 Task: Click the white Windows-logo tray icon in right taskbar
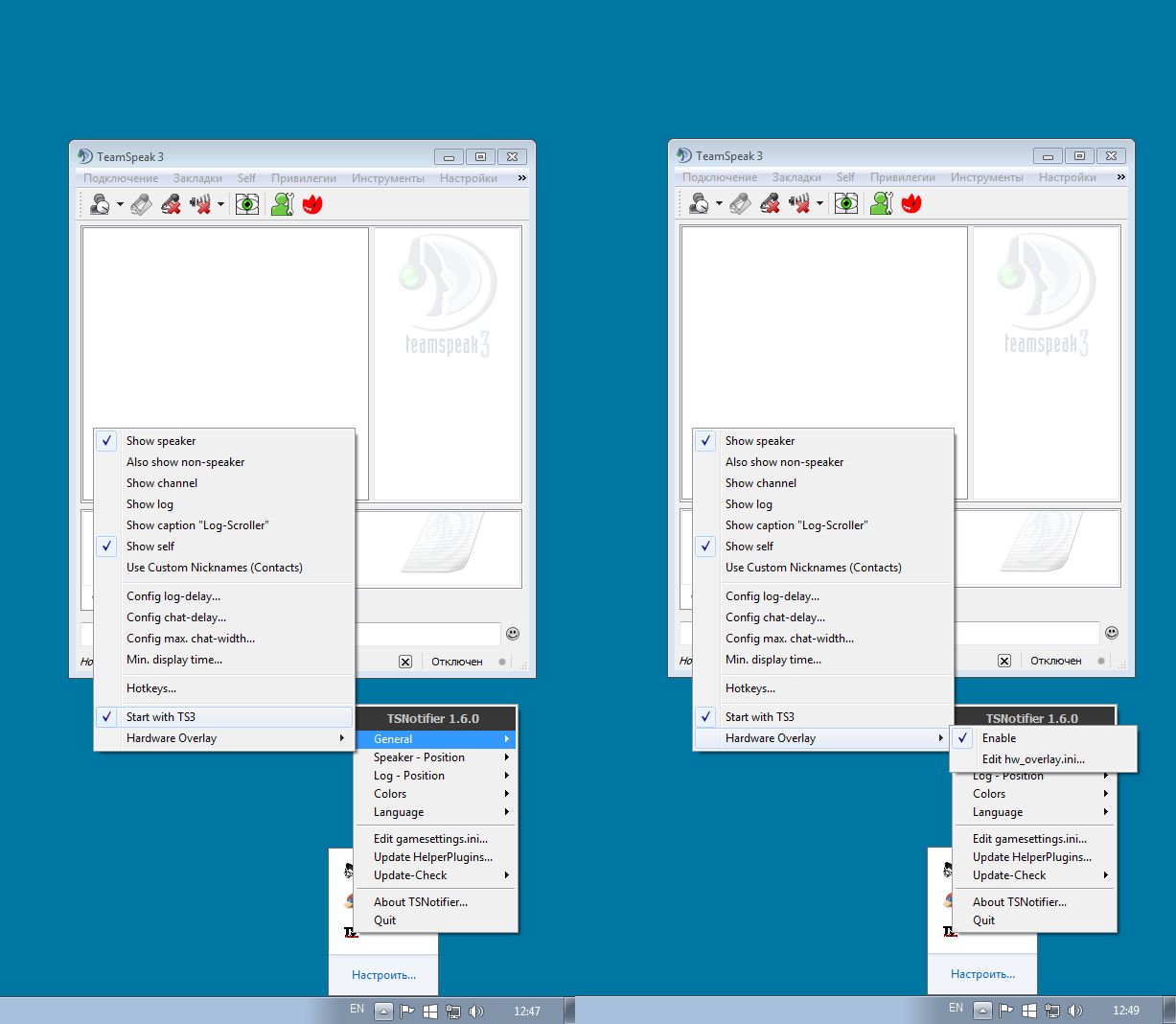coord(1028,1011)
